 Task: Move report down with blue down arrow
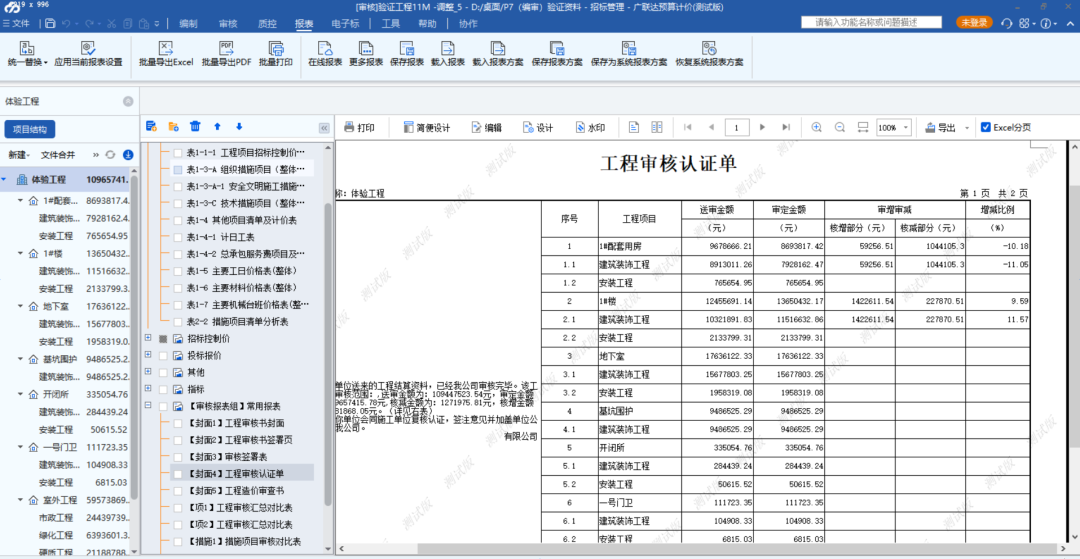point(239,127)
